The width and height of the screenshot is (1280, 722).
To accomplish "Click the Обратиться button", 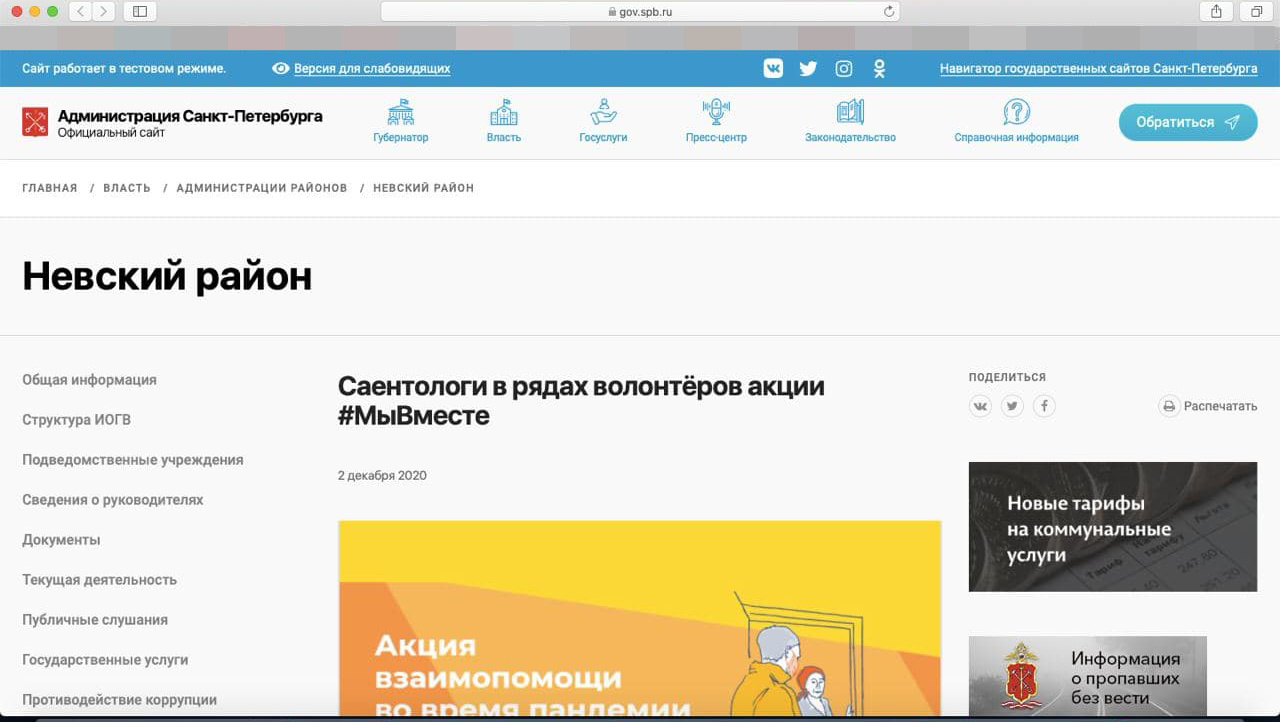I will pyautogui.click(x=1188, y=122).
